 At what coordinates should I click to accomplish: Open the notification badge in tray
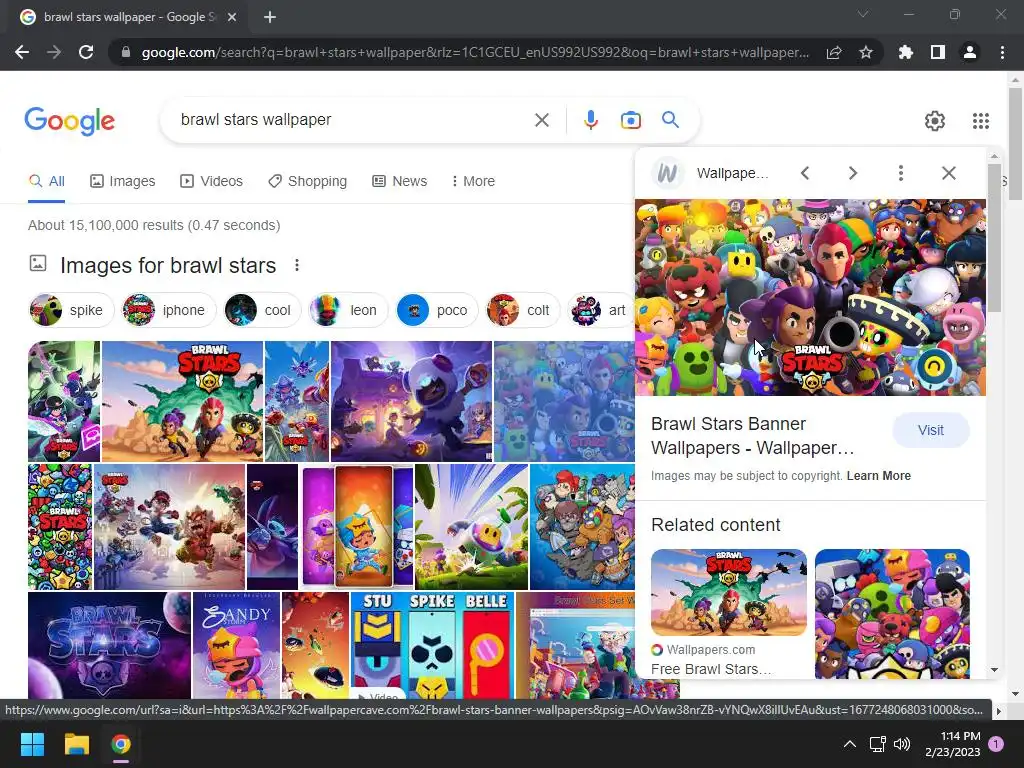point(996,744)
